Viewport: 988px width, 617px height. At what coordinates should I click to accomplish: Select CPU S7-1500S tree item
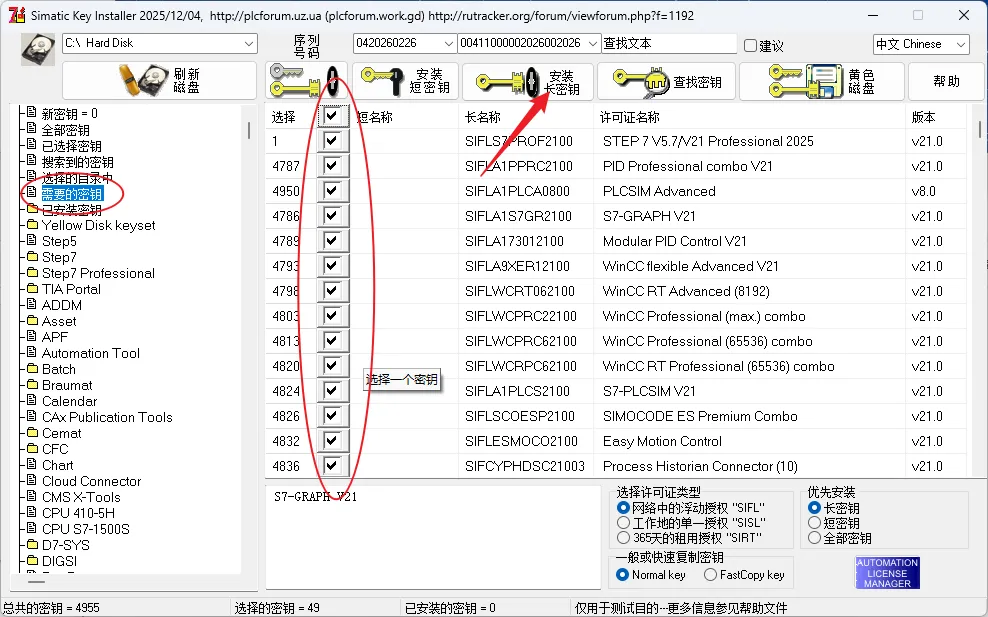[x=86, y=529]
